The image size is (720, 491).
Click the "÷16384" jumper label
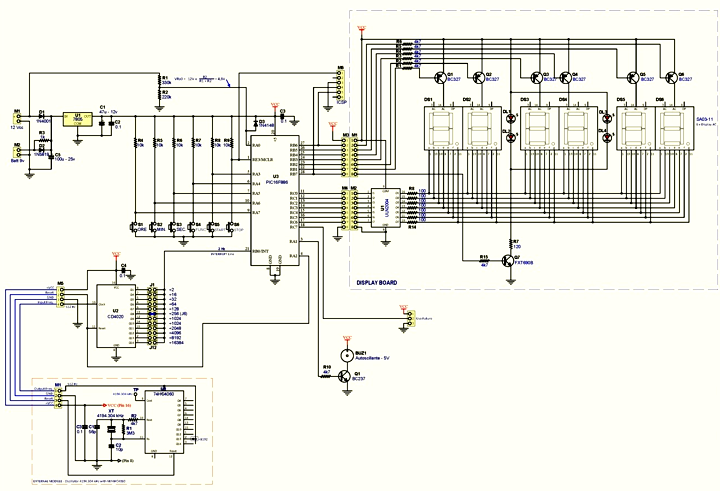coord(176,343)
